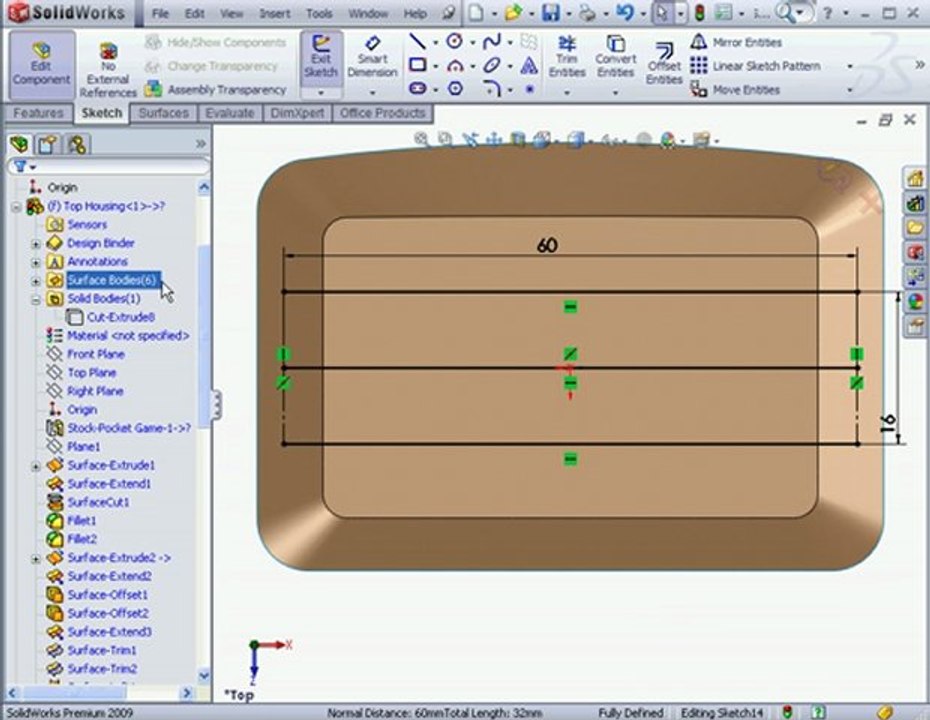This screenshot has width=930, height=720.
Task: Expand Surface Bodies(6) node
Action: [x=36, y=281]
